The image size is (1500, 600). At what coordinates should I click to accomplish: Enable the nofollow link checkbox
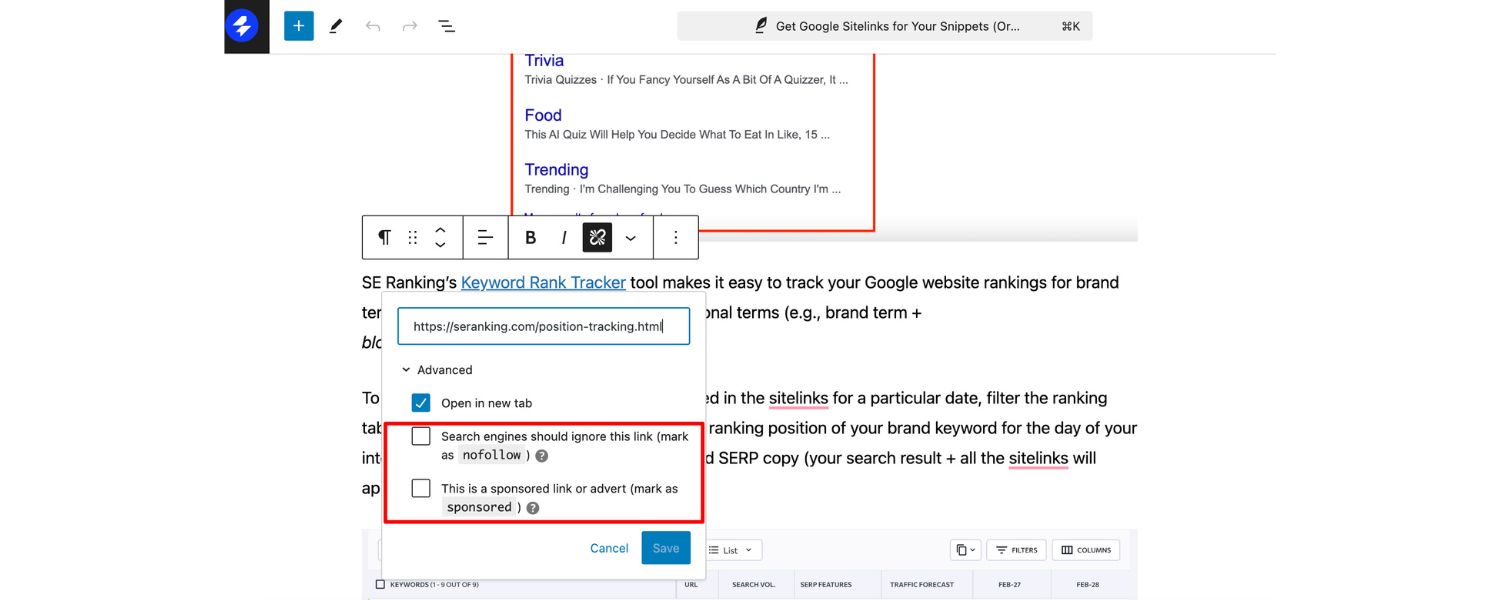coord(421,436)
